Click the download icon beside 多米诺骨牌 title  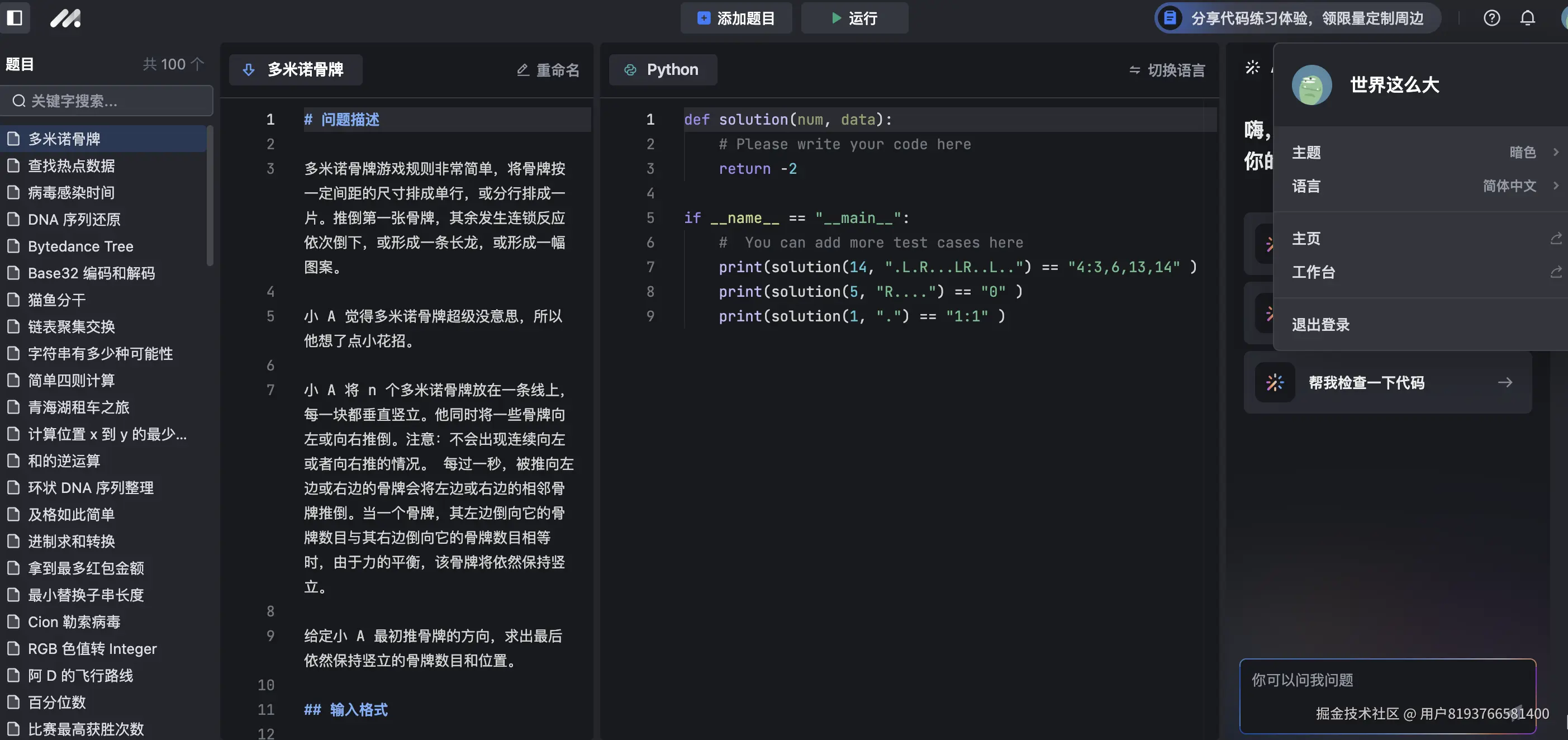[x=249, y=69]
